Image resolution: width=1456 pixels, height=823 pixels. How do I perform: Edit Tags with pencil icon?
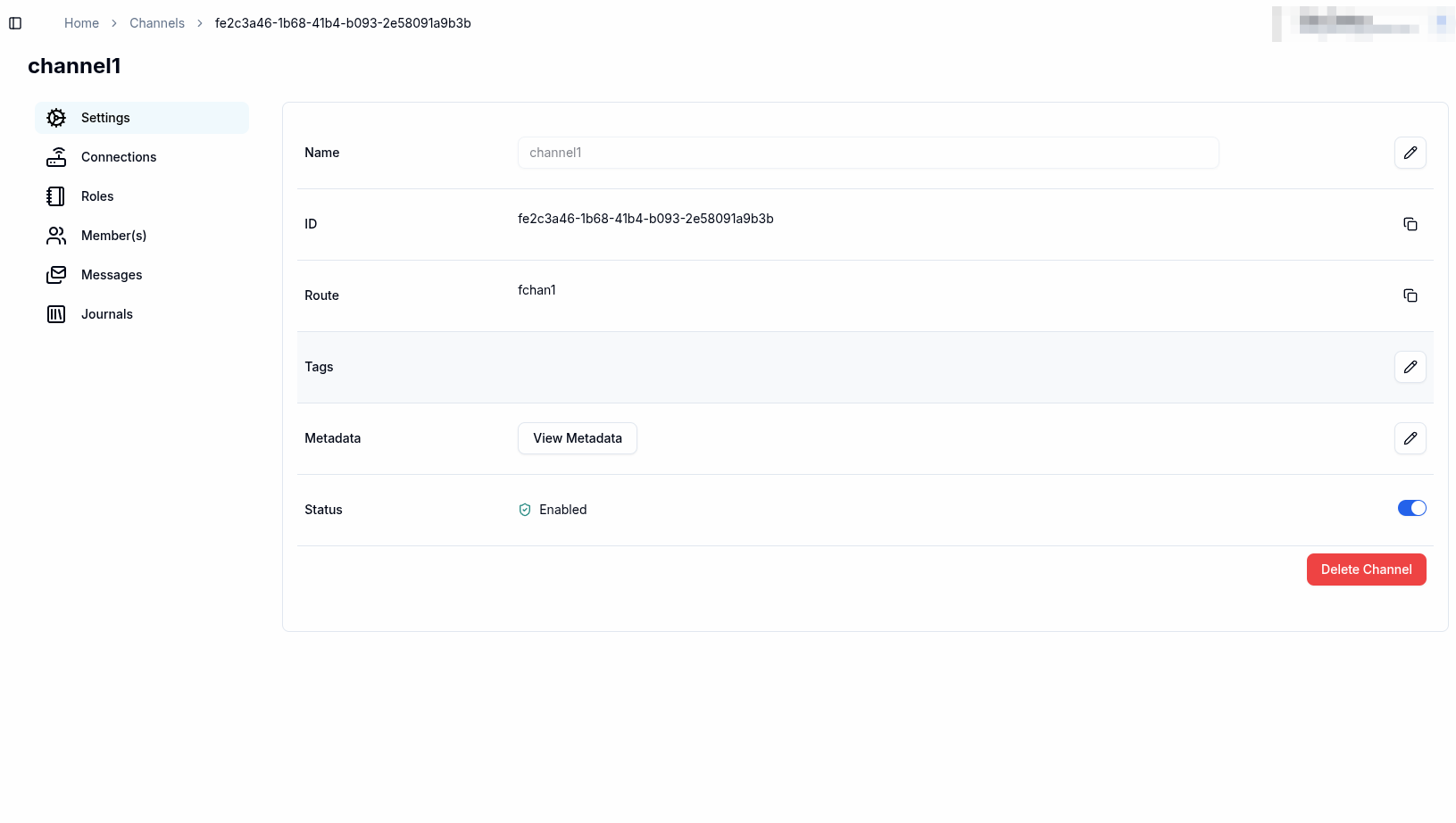1410,367
